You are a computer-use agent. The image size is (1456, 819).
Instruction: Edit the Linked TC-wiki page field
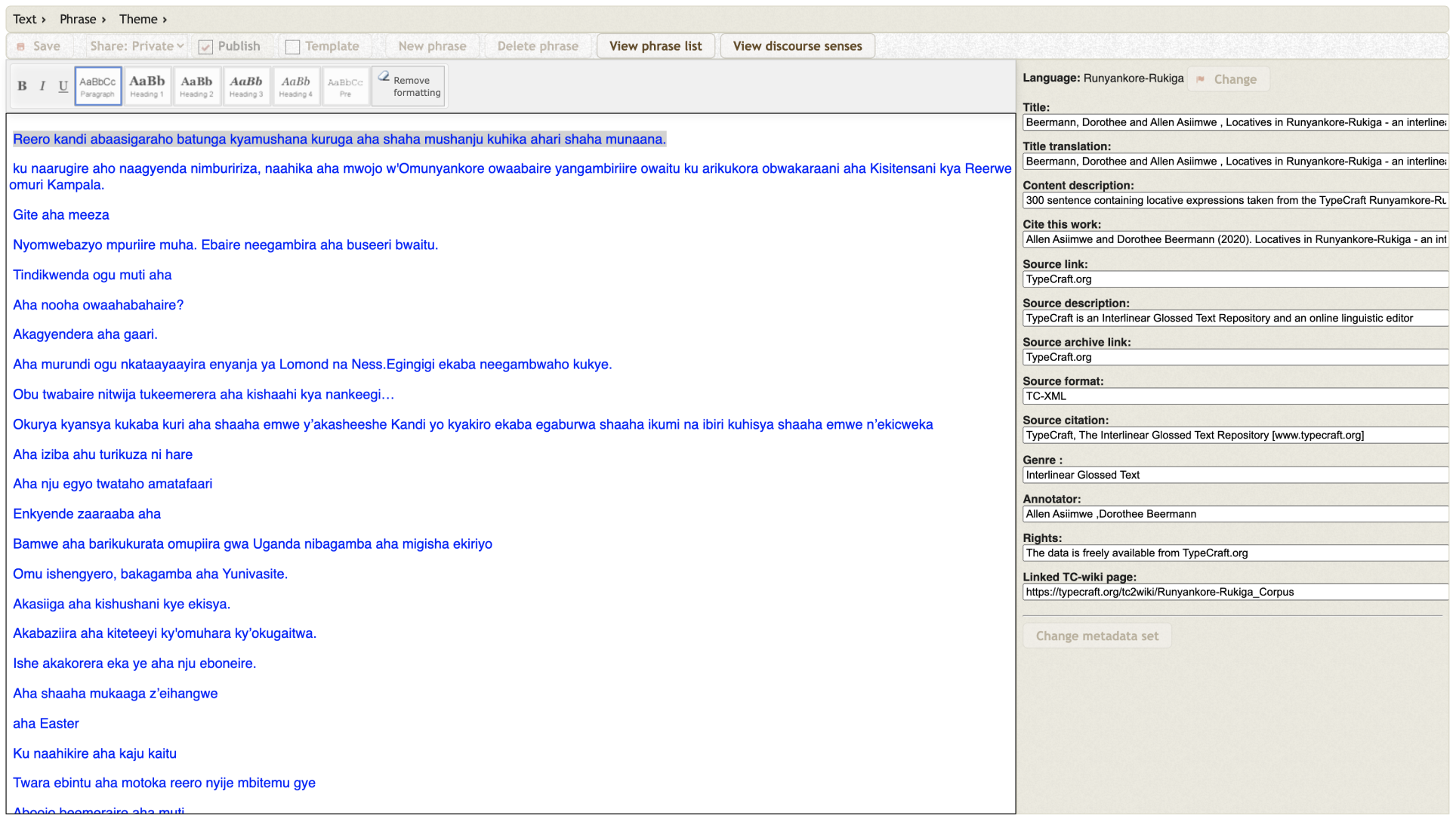pos(1235,593)
